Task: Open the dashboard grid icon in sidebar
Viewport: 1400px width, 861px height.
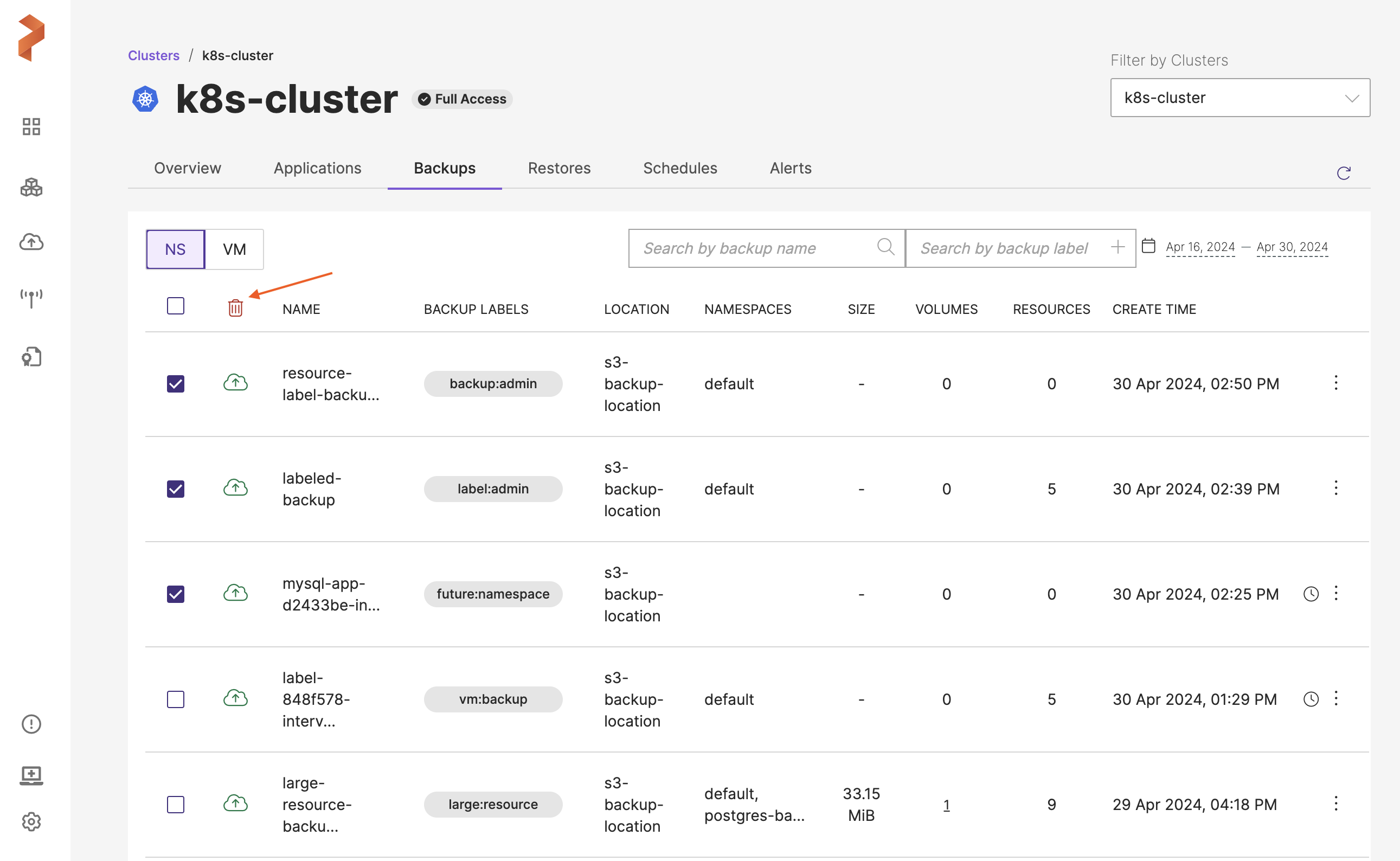Action: click(31, 126)
